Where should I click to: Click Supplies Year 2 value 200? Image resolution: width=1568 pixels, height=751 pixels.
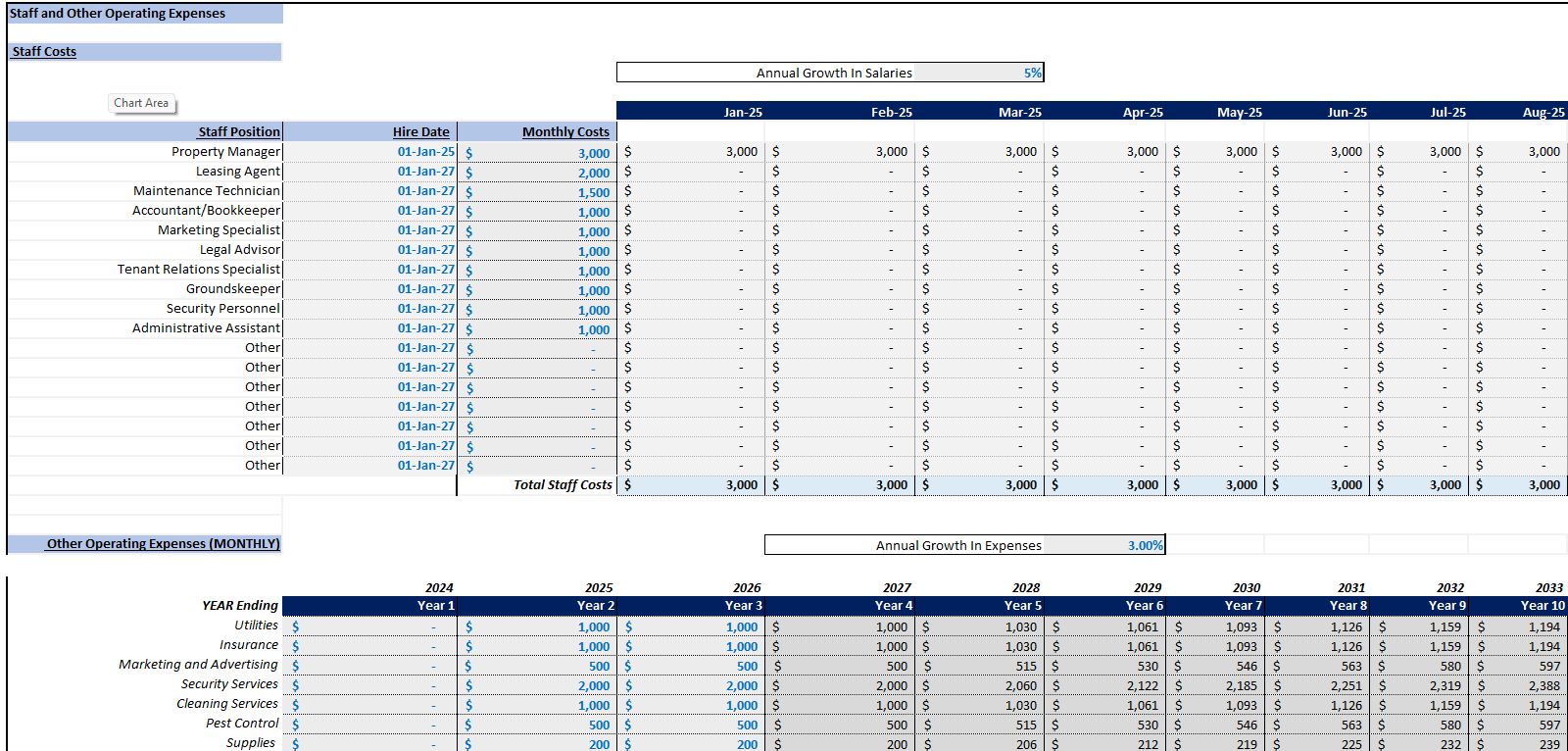point(599,745)
